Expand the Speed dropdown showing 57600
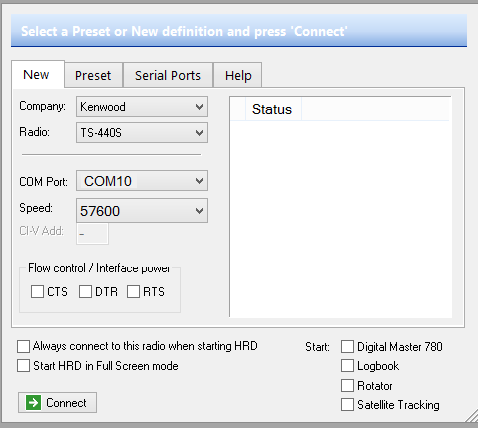Viewport: 478px width, 428px height. pos(142,211)
